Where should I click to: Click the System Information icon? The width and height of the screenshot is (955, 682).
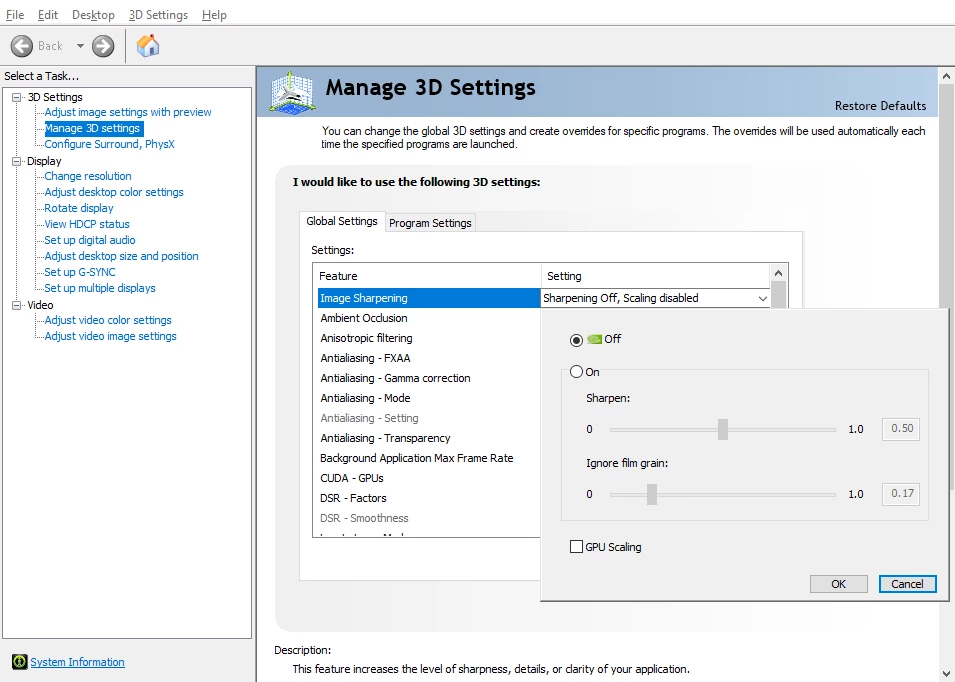19,661
